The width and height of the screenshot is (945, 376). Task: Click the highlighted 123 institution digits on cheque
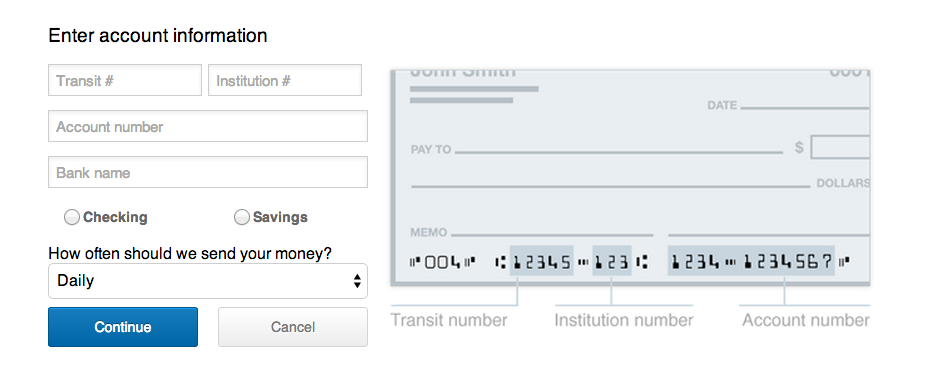(x=612, y=261)
